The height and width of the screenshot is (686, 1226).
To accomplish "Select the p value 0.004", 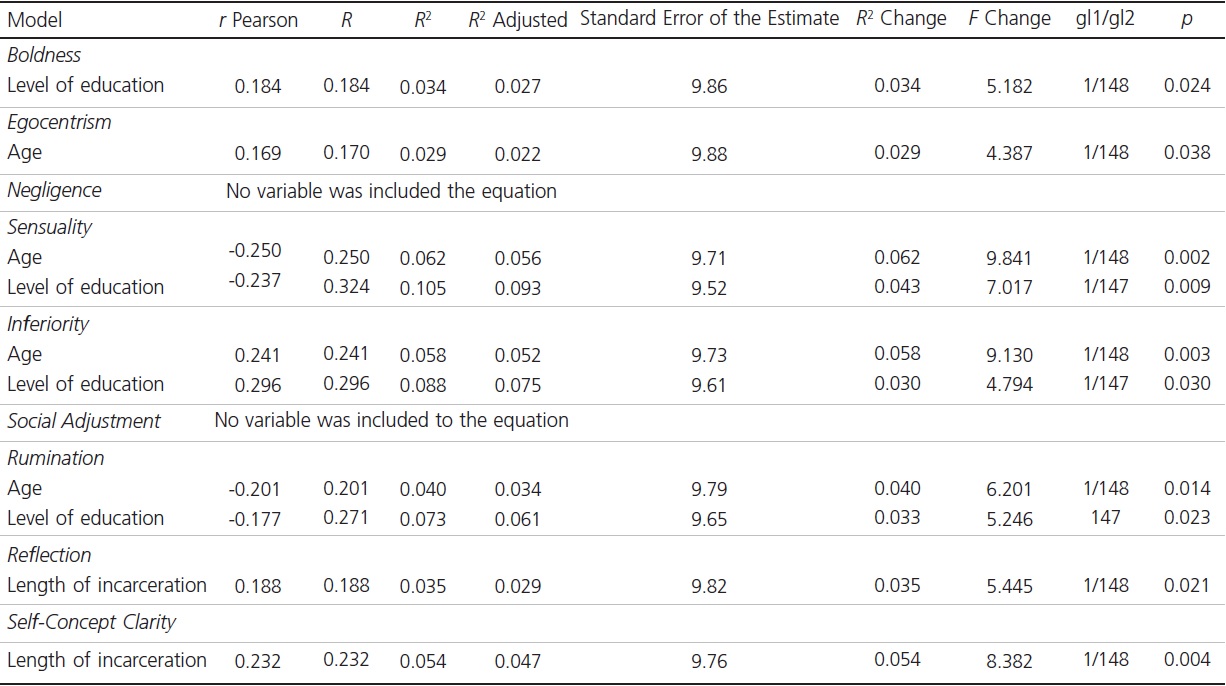I will [1186, 660].
